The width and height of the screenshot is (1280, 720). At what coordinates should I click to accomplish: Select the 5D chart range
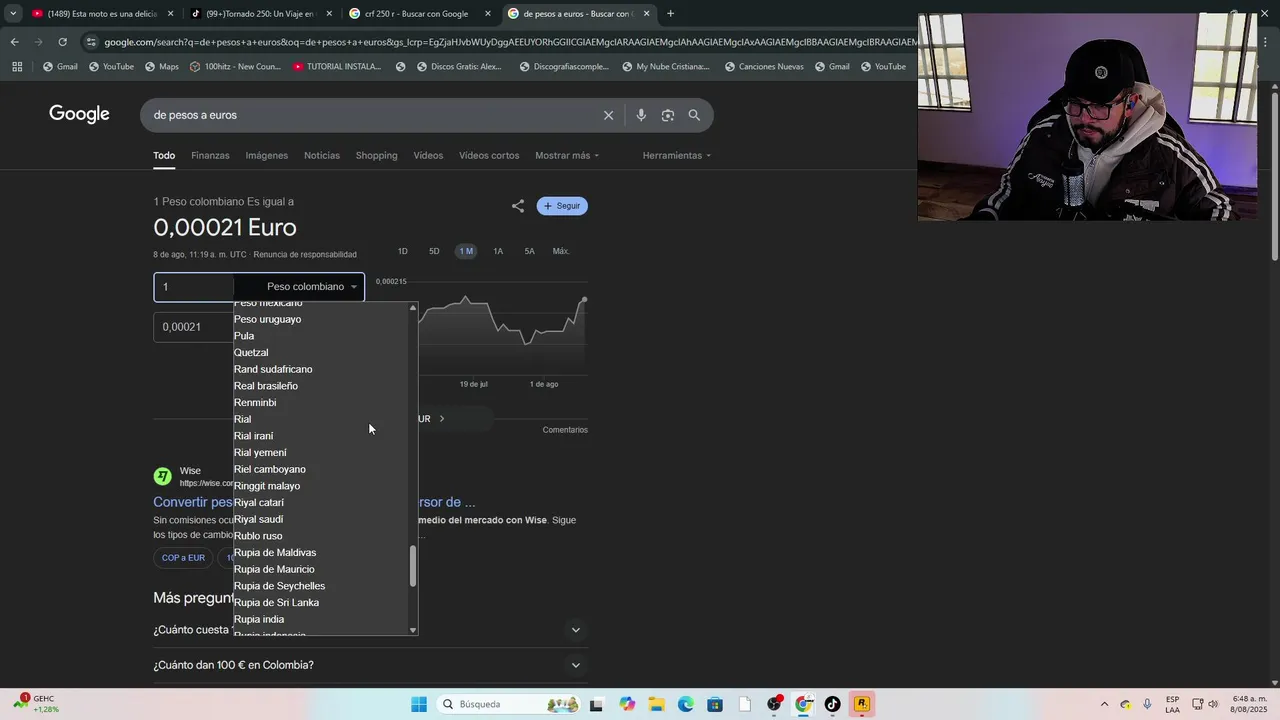point(434,251)
